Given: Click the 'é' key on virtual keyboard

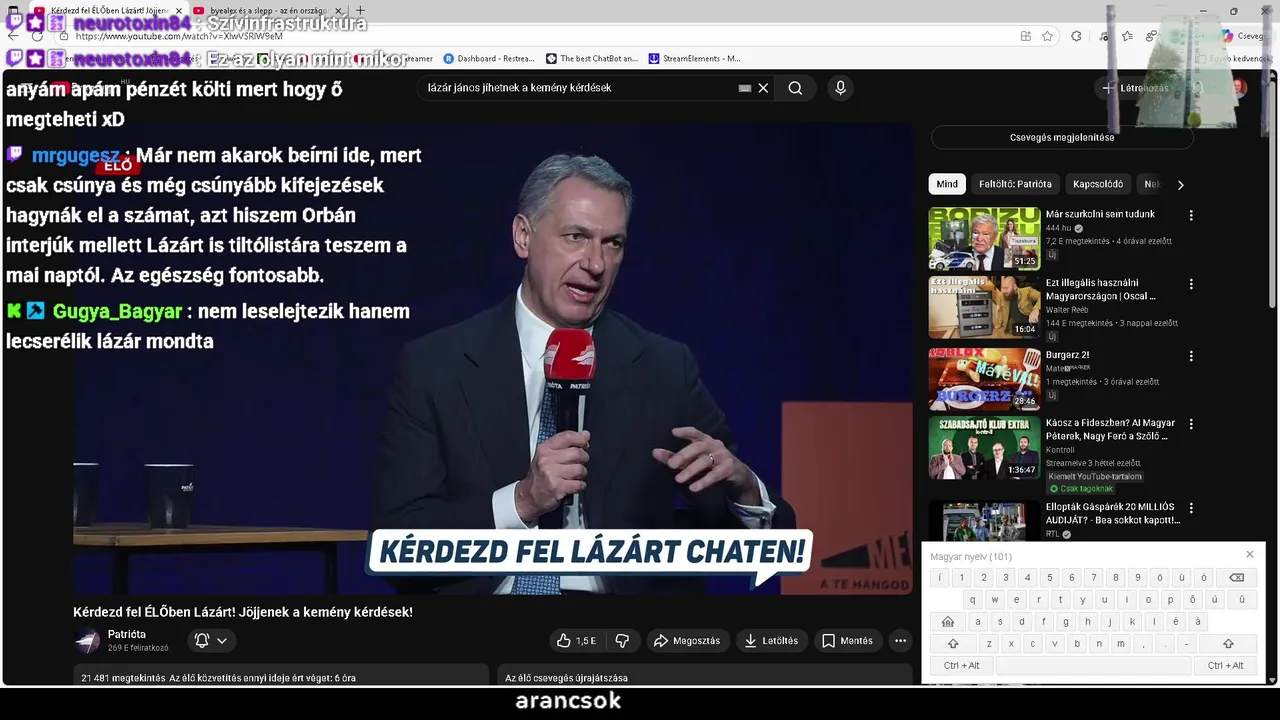Looking at the screenshot, I should 1176,622.
